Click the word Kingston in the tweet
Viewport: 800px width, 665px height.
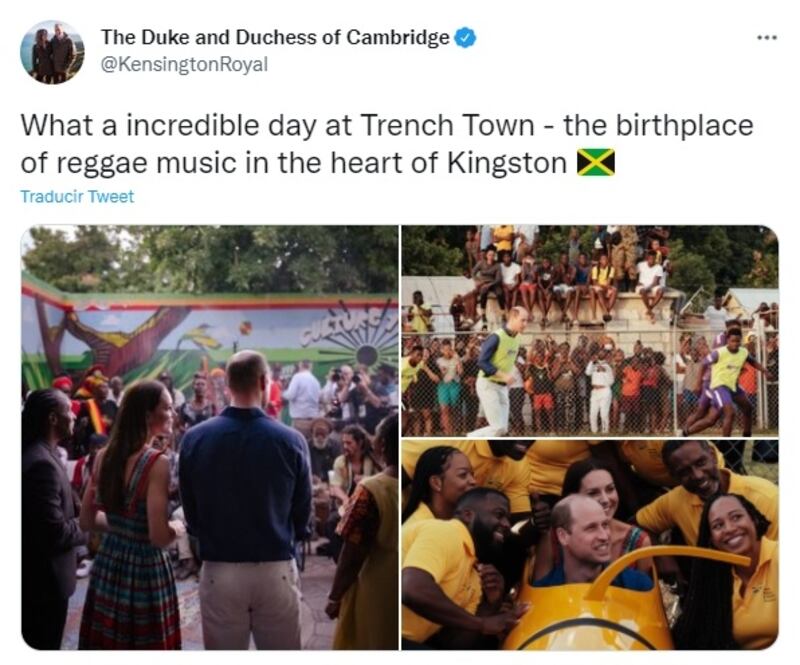point(507,163)
